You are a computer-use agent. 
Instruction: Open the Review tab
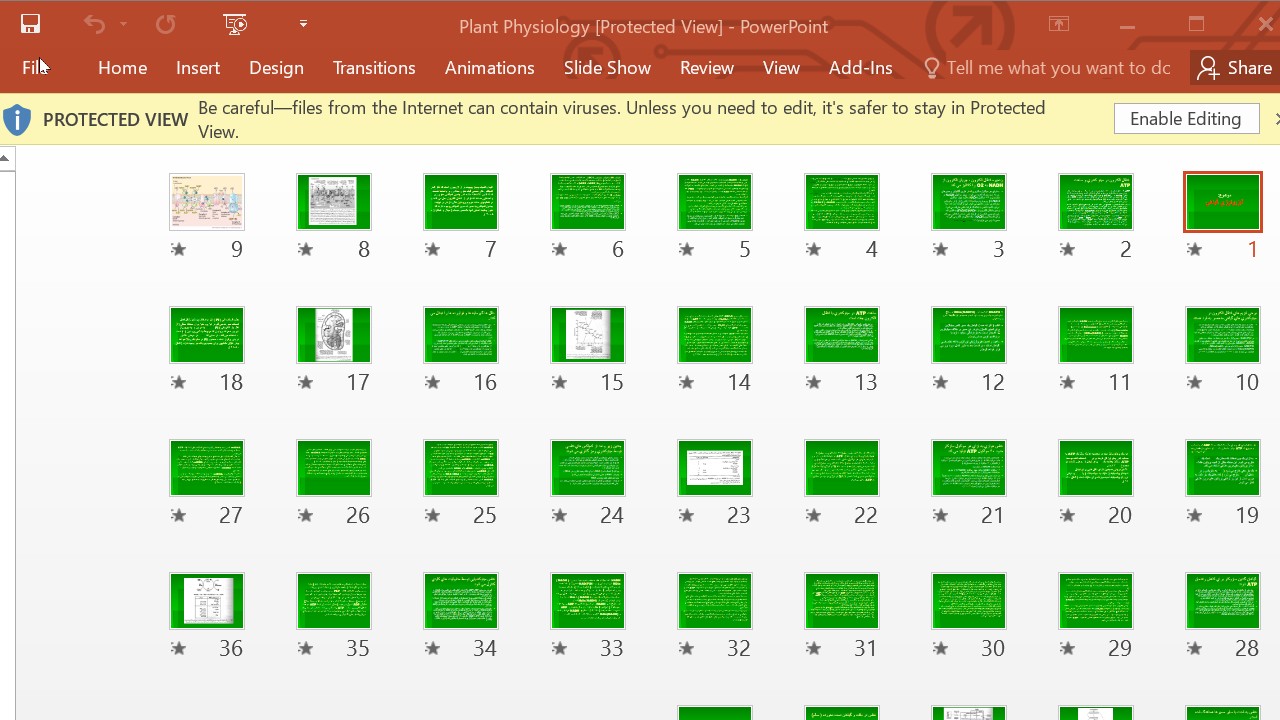coord(707,67)
